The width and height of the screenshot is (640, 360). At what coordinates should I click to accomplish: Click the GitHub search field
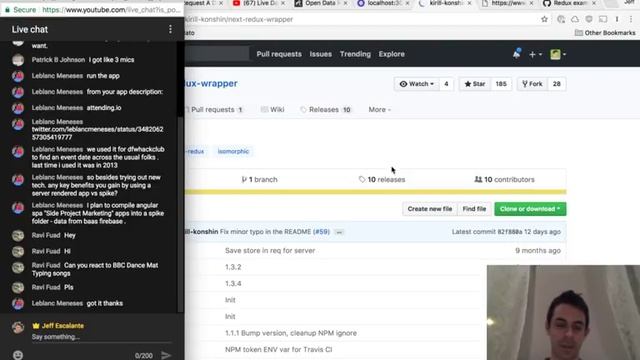[x=217, y=54]
